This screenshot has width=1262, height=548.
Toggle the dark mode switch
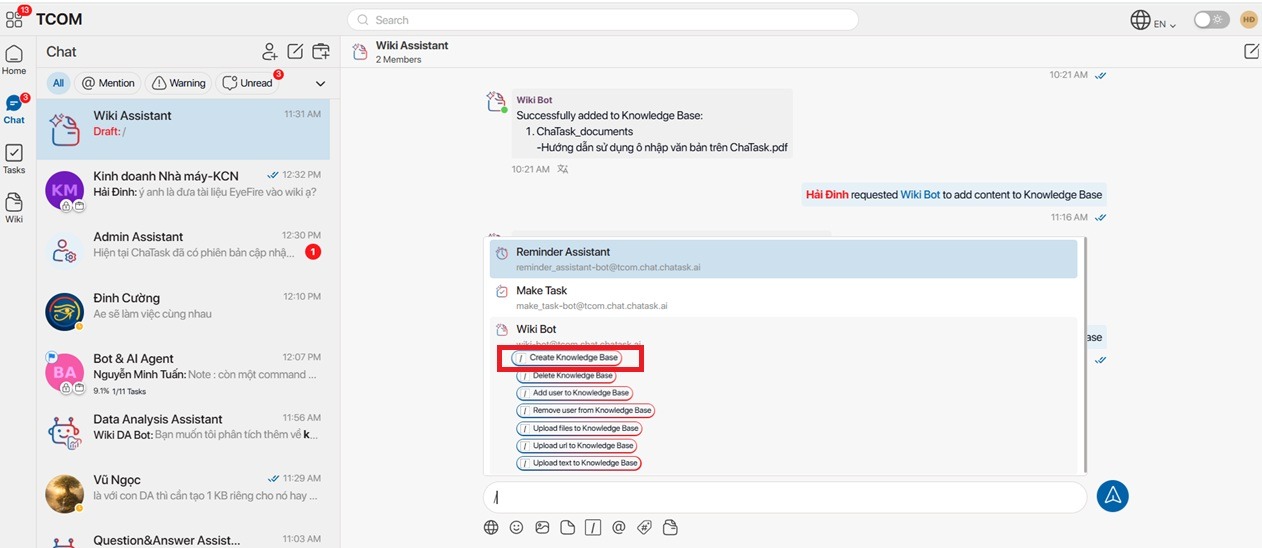coord(1212,20)
